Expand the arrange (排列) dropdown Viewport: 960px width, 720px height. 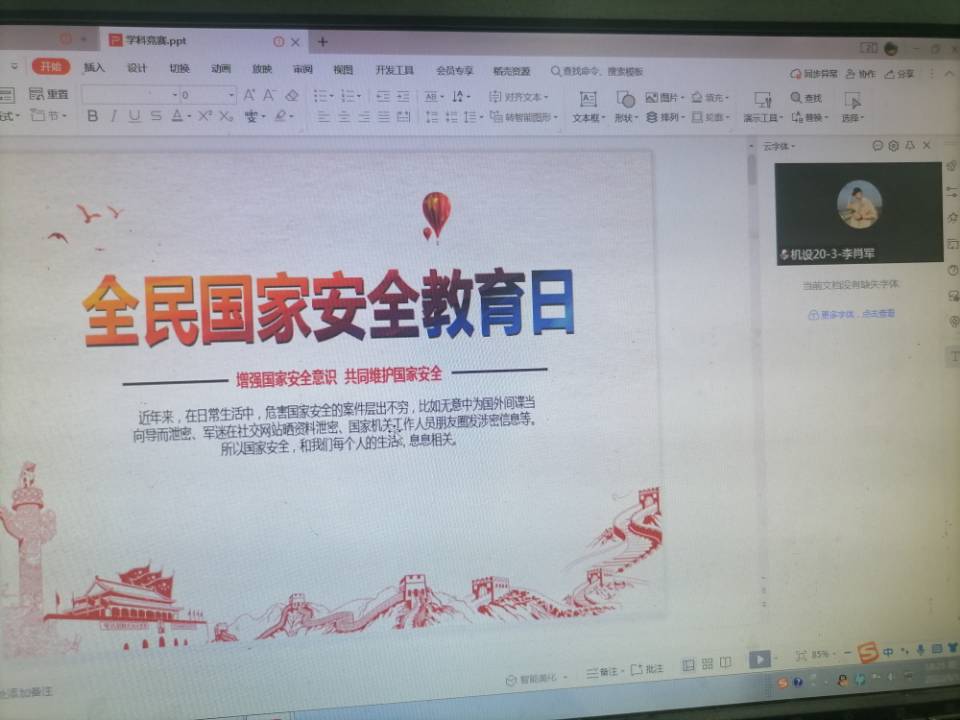pyautogui.click(x=666, y=118)
